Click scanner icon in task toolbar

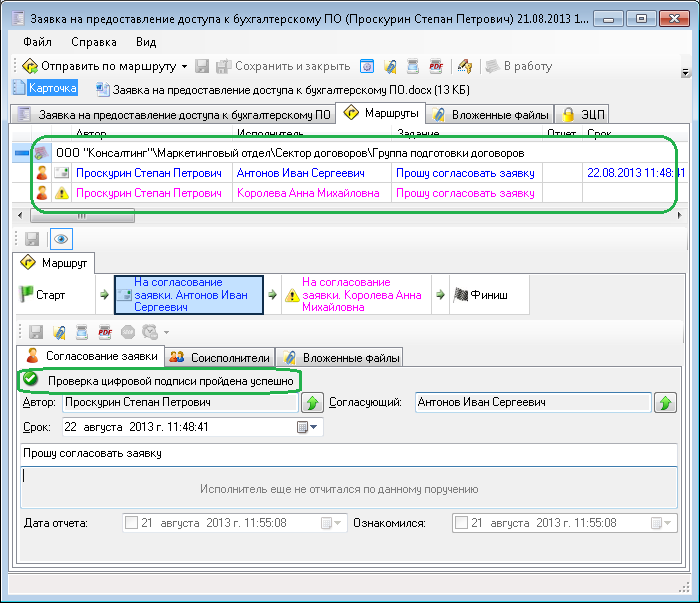pos(82,332)
